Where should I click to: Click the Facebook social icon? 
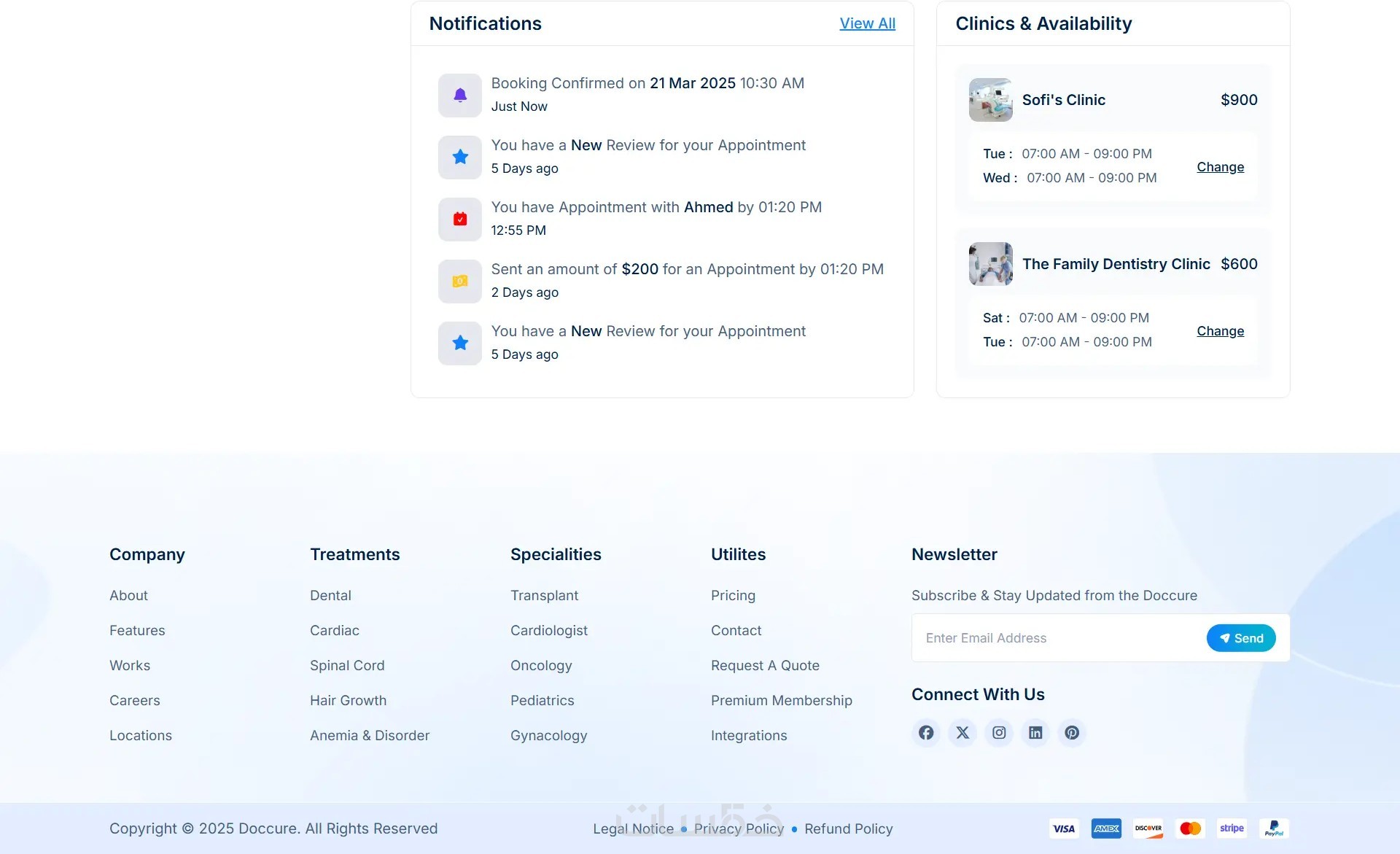coord(926,732)
